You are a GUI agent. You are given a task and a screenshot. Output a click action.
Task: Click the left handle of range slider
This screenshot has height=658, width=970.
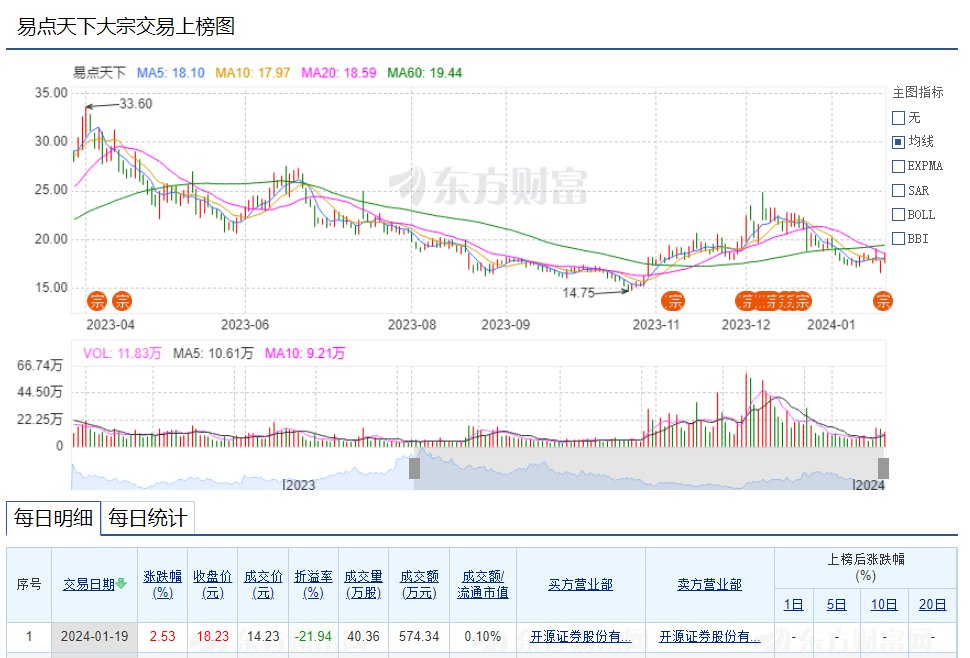(414, 468)
